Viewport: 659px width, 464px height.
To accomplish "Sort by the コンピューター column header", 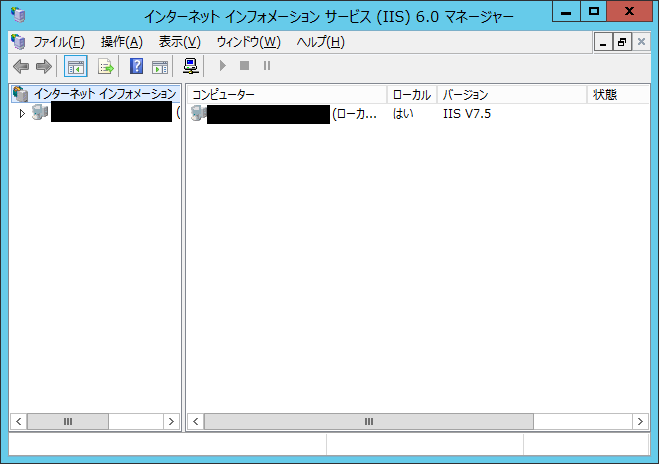I will 287,95.
